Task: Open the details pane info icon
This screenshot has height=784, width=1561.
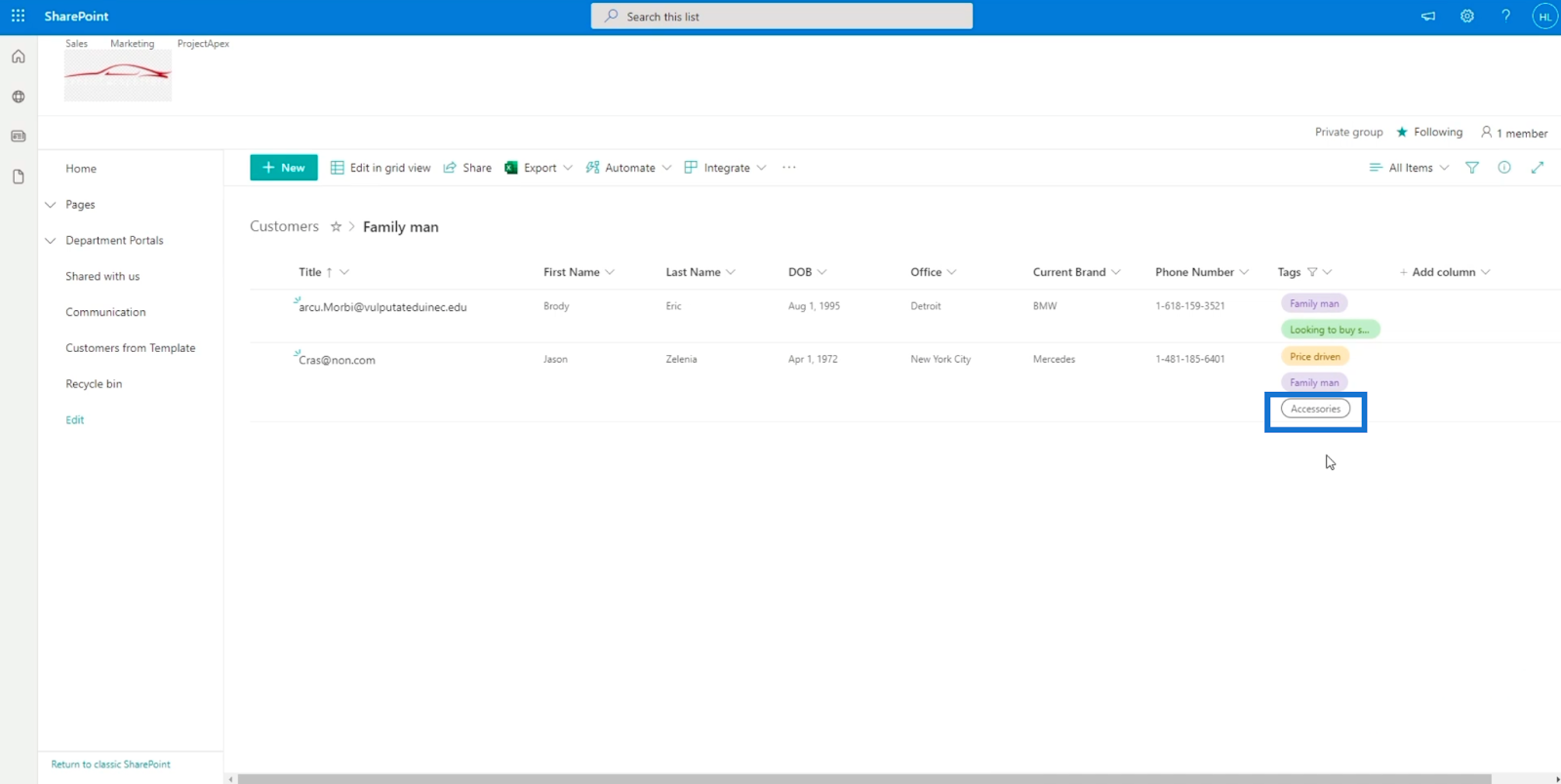Action: 1504,168
